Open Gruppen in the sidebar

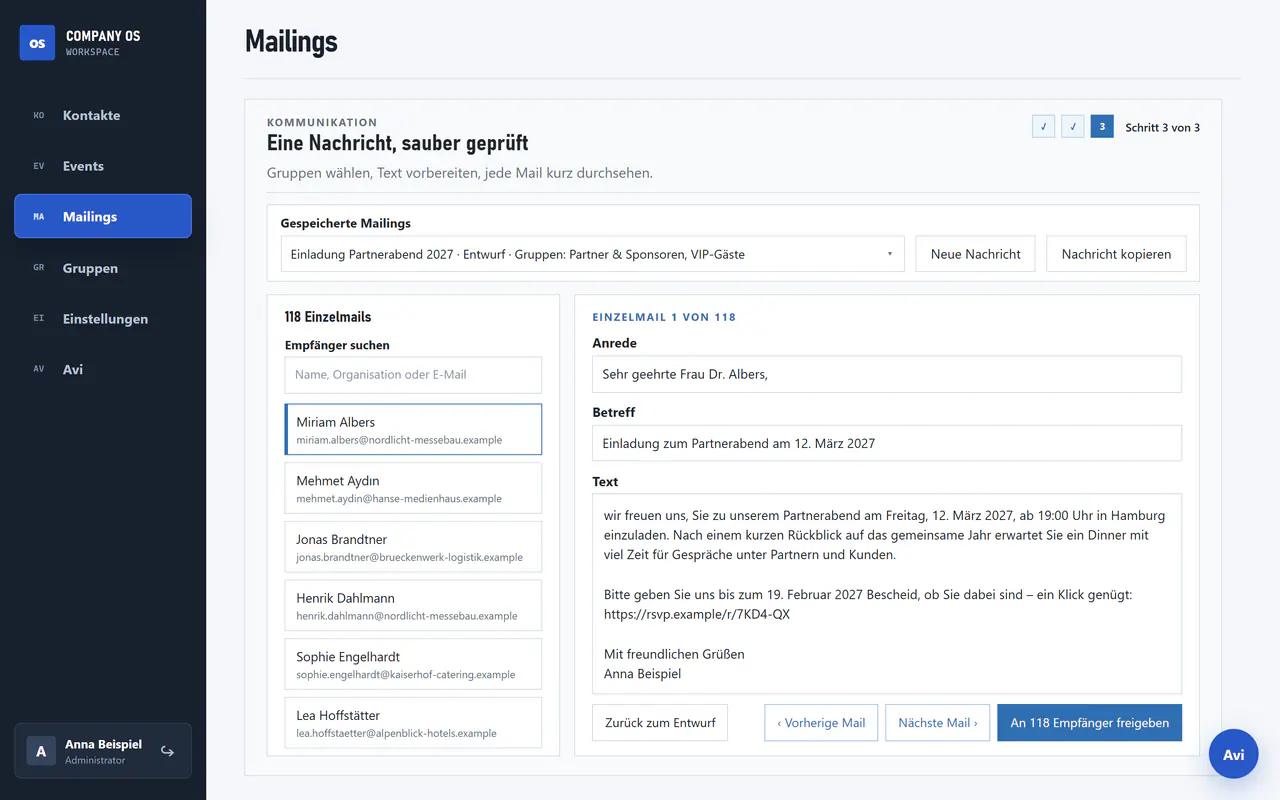103,268
